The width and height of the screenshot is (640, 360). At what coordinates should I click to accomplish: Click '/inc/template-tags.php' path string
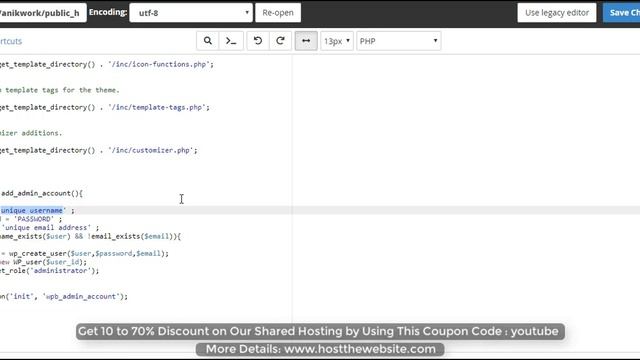[x=157, y=107]
